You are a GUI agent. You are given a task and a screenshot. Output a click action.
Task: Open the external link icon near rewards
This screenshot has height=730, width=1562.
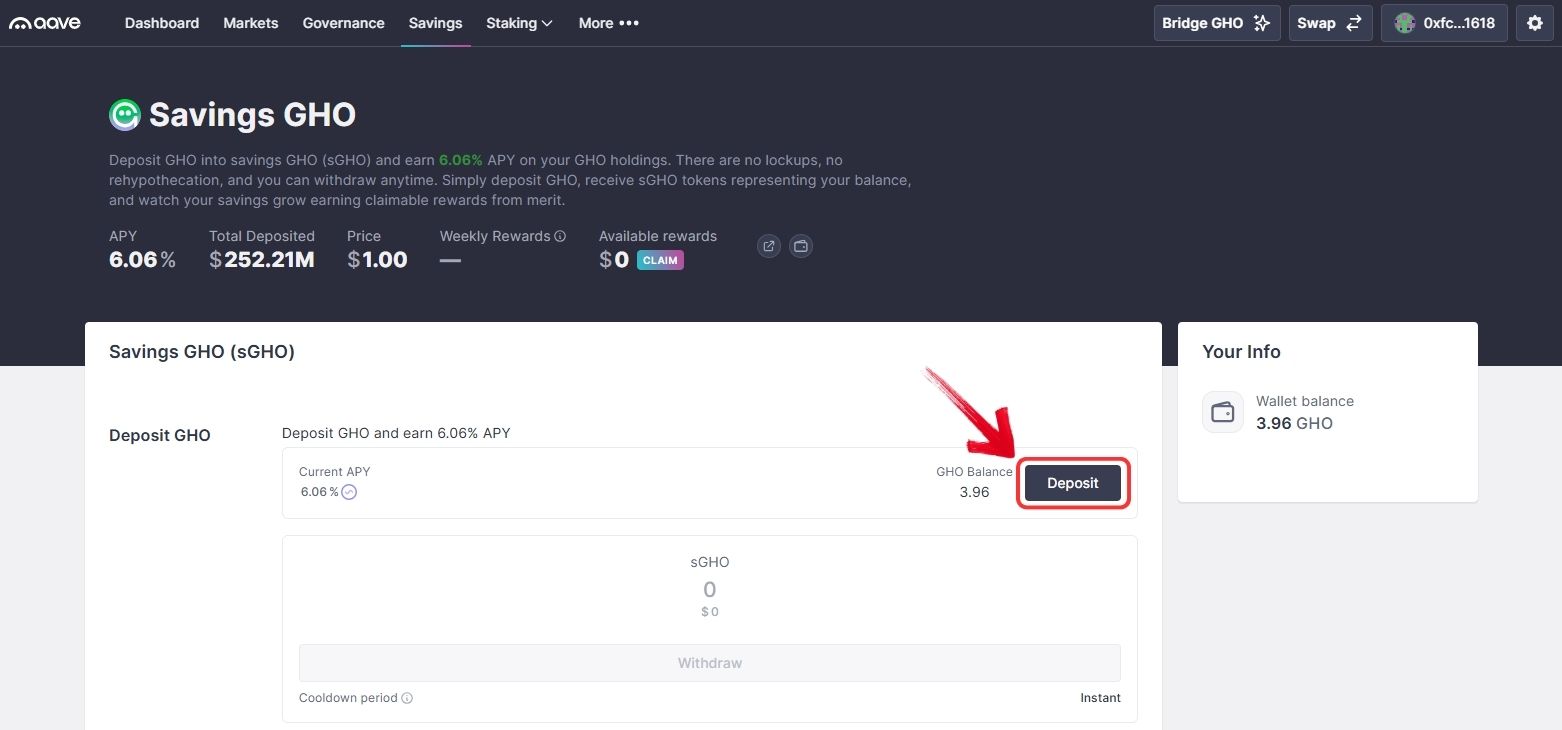pyautogui.click(x=768, y=246)
